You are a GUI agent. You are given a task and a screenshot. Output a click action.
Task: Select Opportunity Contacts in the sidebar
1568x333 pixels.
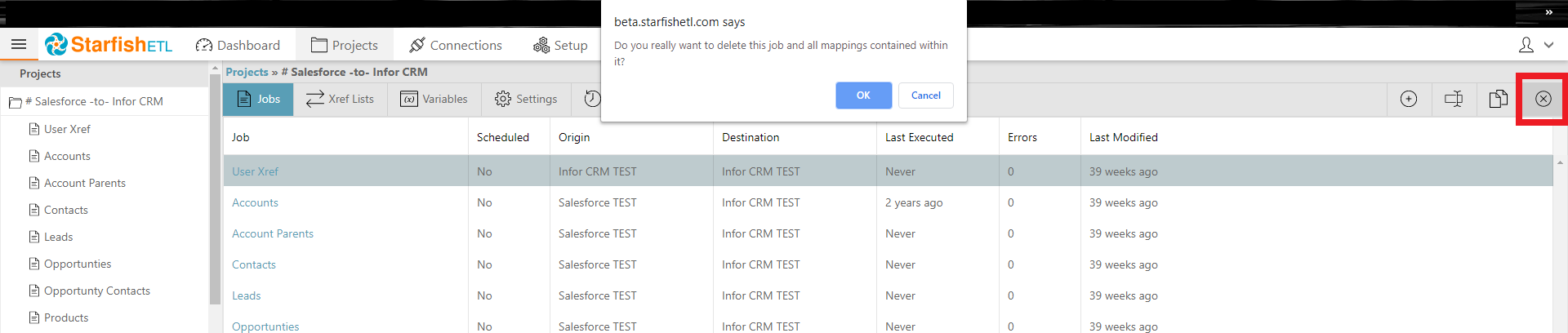click(96, 291)
